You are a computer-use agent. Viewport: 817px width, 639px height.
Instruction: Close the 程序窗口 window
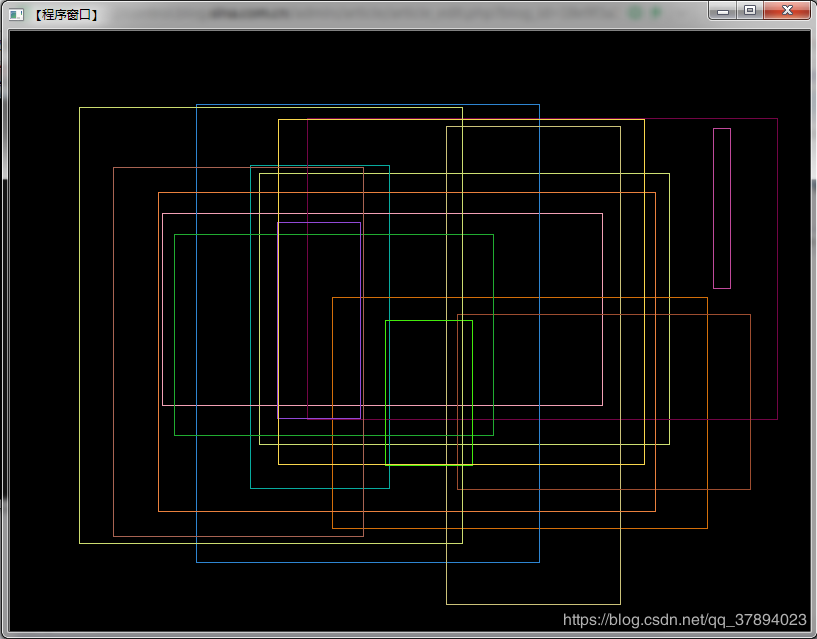point(787,10)
